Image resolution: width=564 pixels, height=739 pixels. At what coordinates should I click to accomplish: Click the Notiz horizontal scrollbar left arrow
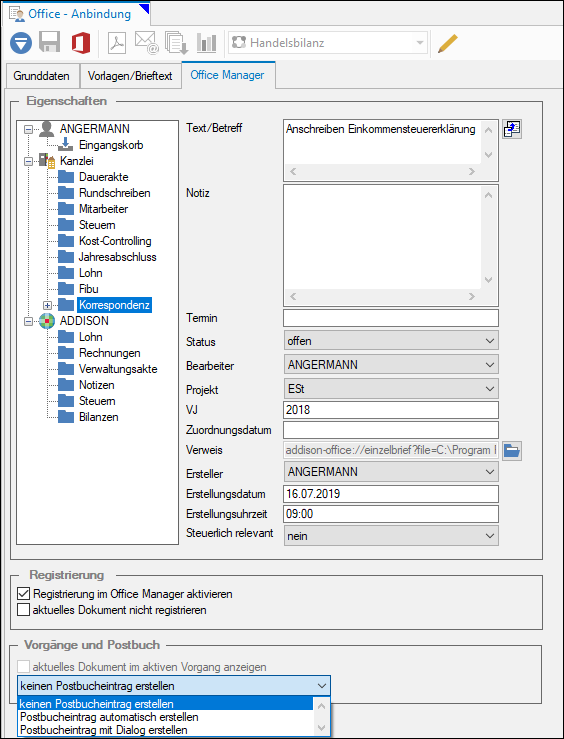[293, 296]
